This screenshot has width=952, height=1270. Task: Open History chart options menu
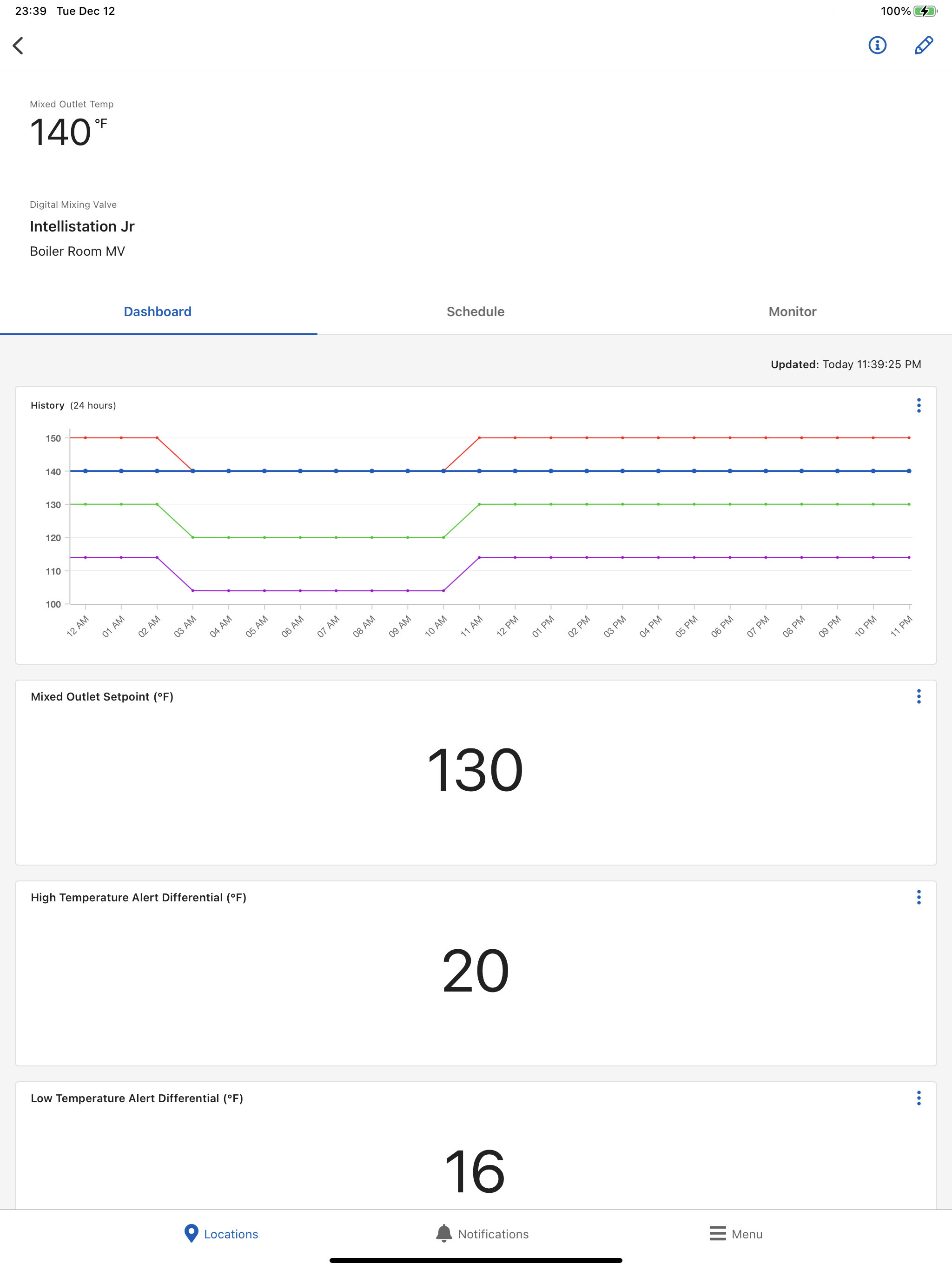pos(919,405)
